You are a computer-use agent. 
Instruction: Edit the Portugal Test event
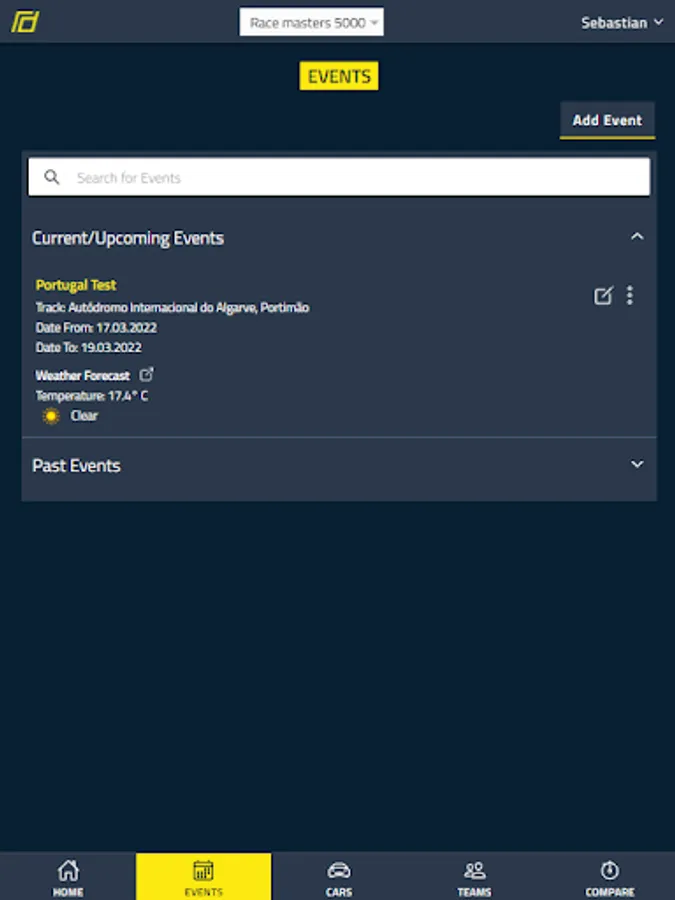pyautogui.click(x=603, y=296)
